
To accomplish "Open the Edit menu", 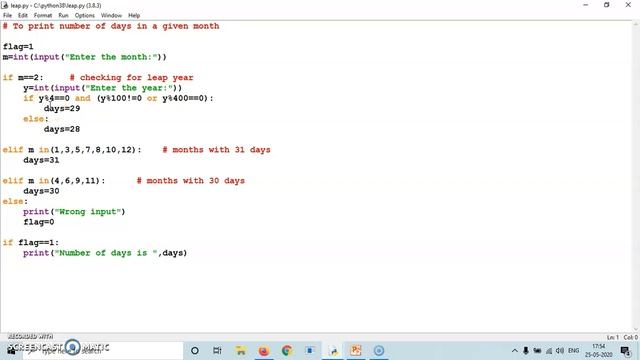I will coord(22,16).
